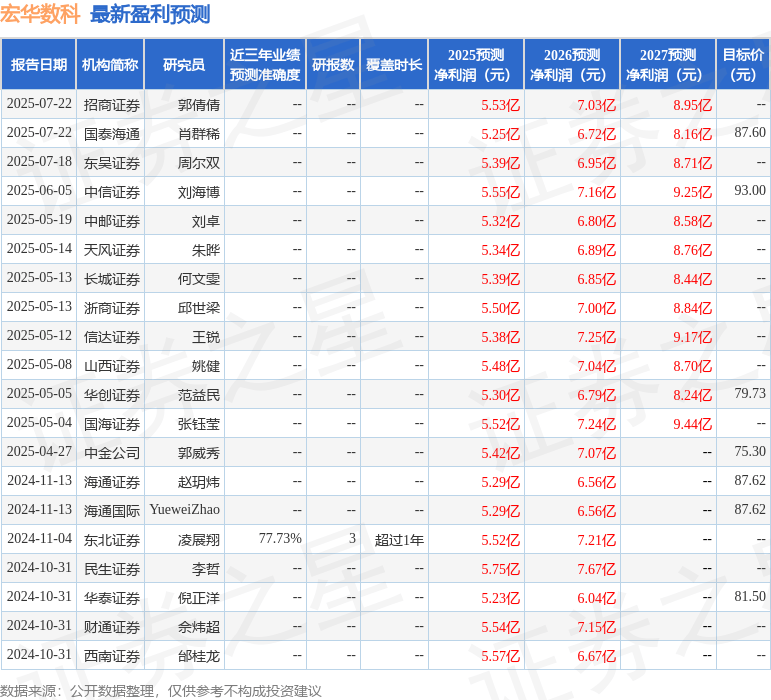Click the 机构简称 column header

coord(110,65)
